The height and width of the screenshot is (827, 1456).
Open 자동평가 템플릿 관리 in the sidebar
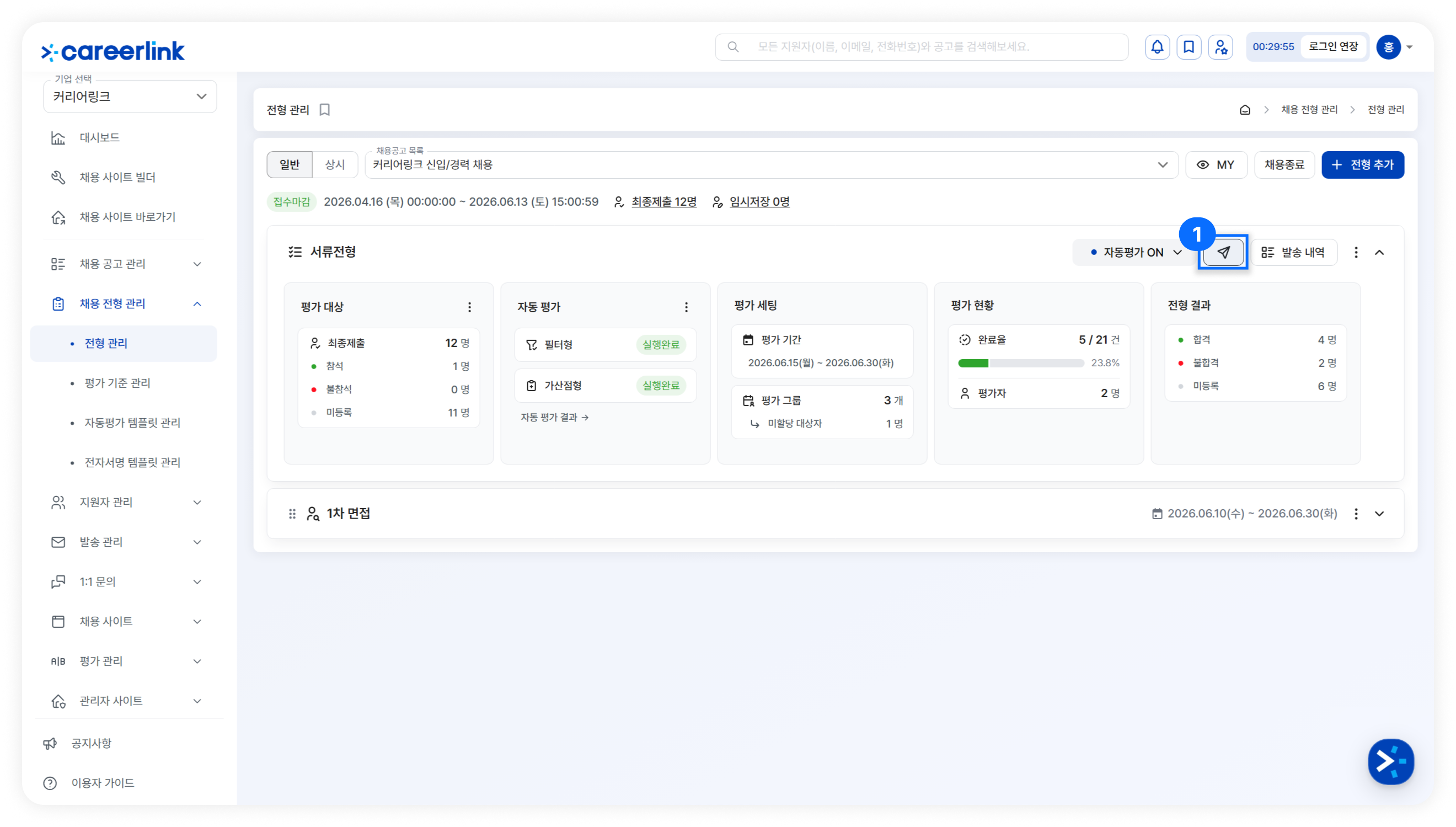pos(132,423)
